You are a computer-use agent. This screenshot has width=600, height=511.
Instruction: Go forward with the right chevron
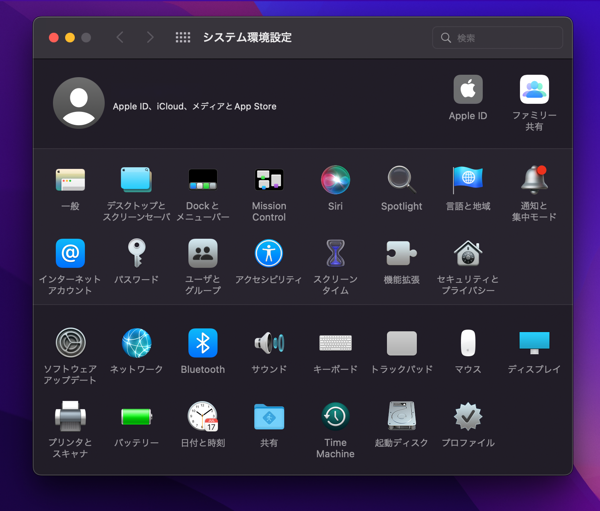150,37
